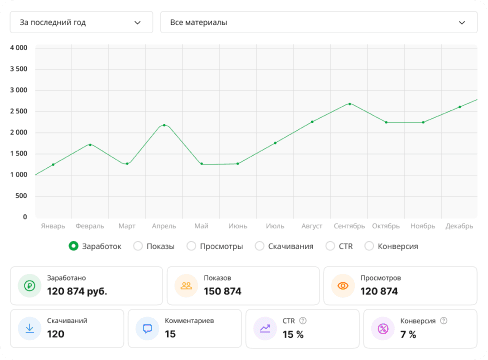Click the "2 500" y-axis label
488x360 pixels.
[19, 111]
